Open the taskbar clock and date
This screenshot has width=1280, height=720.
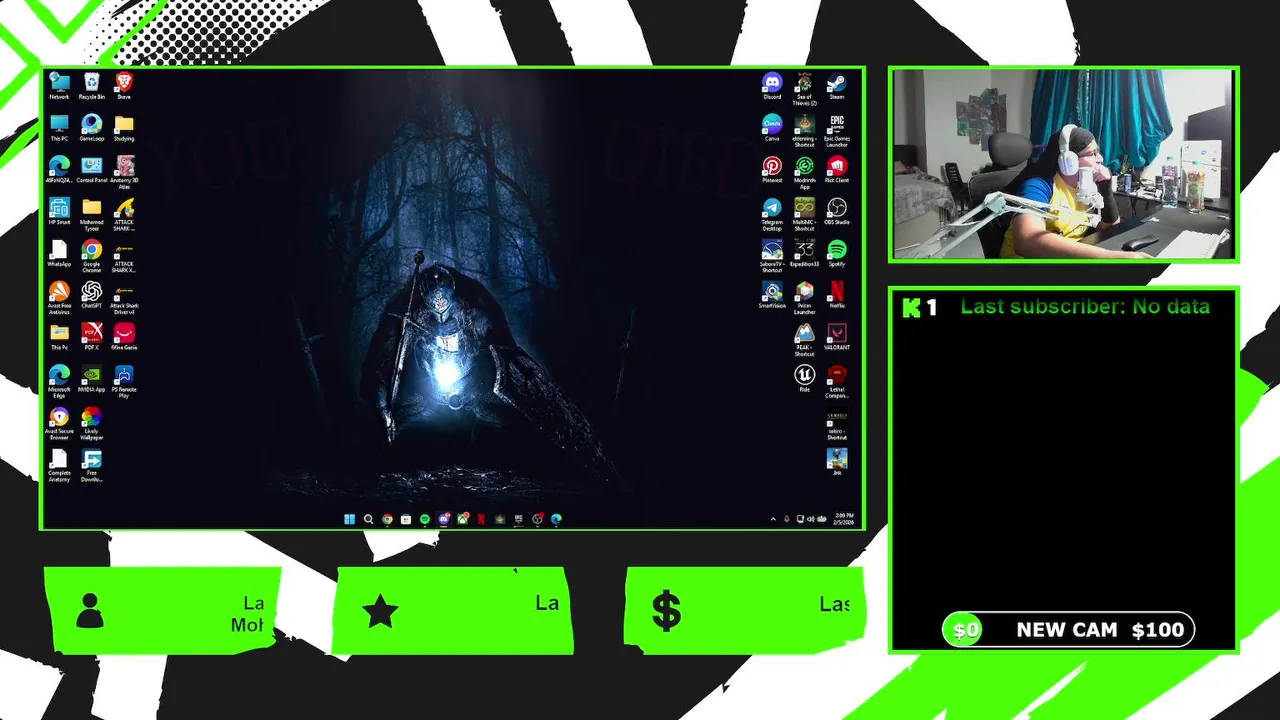point(844,519)
